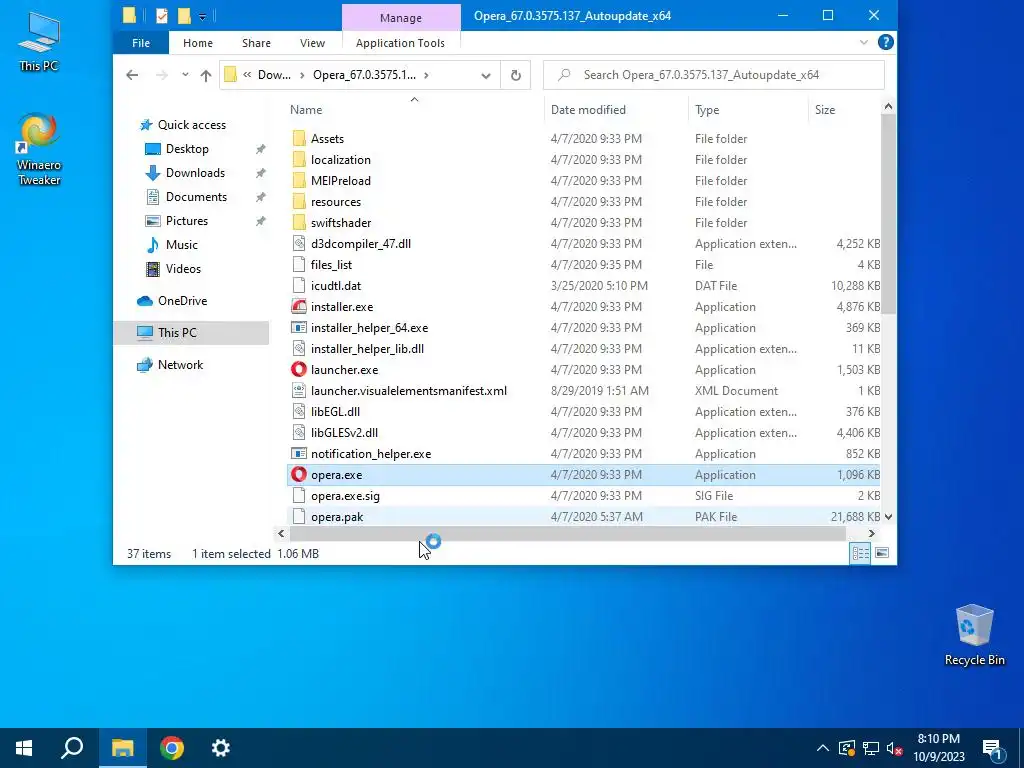Screen dimensions: 1024x768
Task: Click the Assets folder icon
Action: [x=298, y=138]
